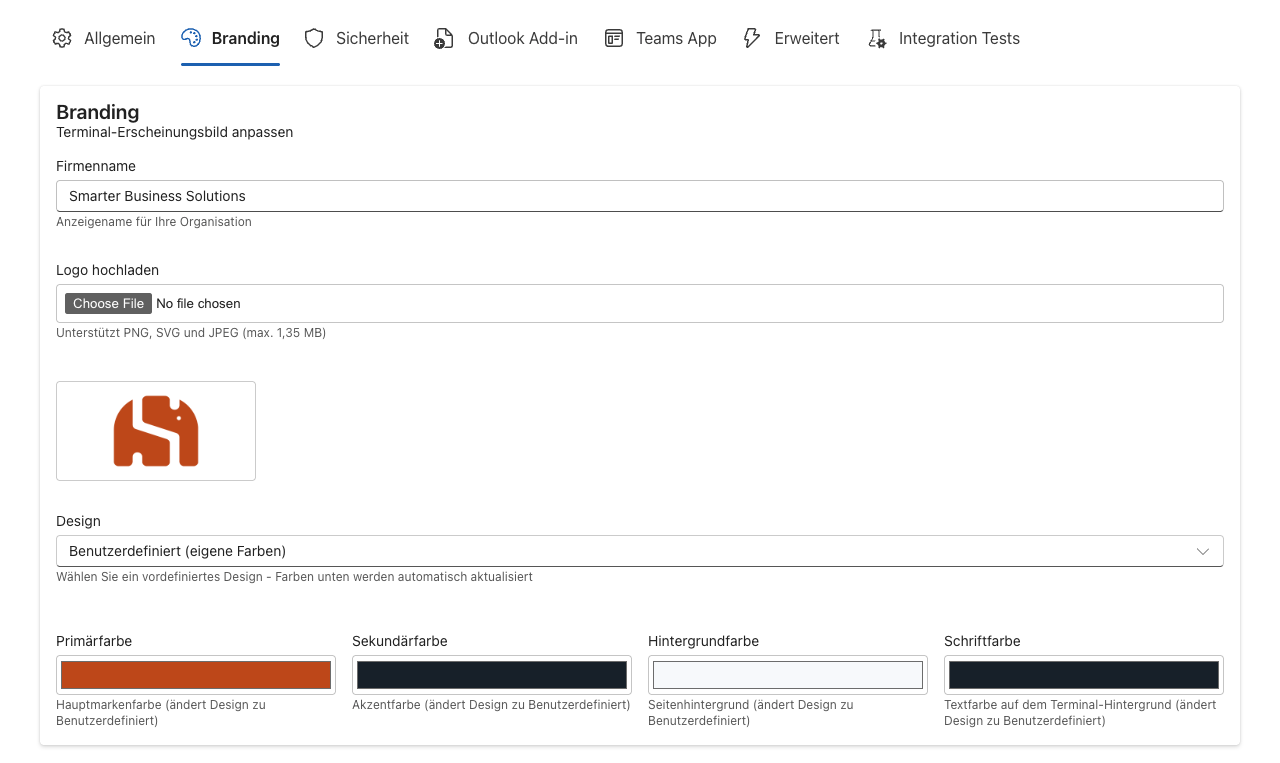Click the Choose File button
Screen dimensions: 1280x763
click(108, 303)
